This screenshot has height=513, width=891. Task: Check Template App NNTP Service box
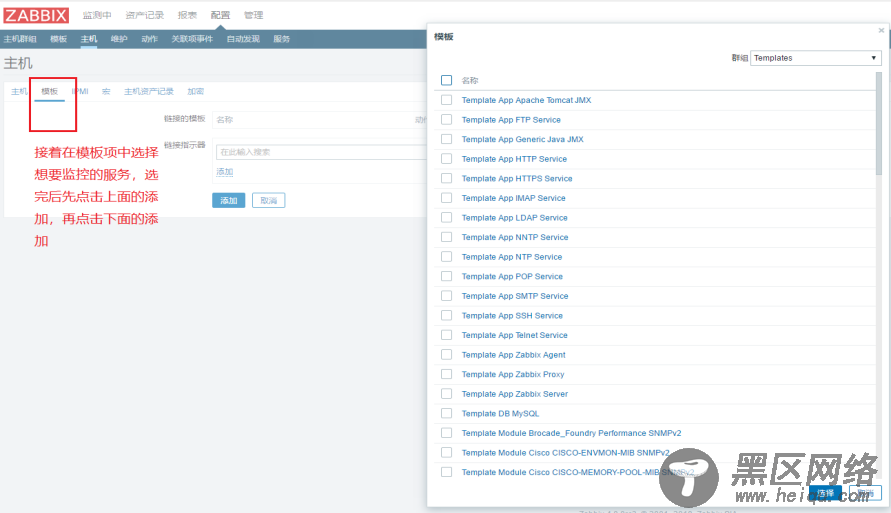[447, 237]
